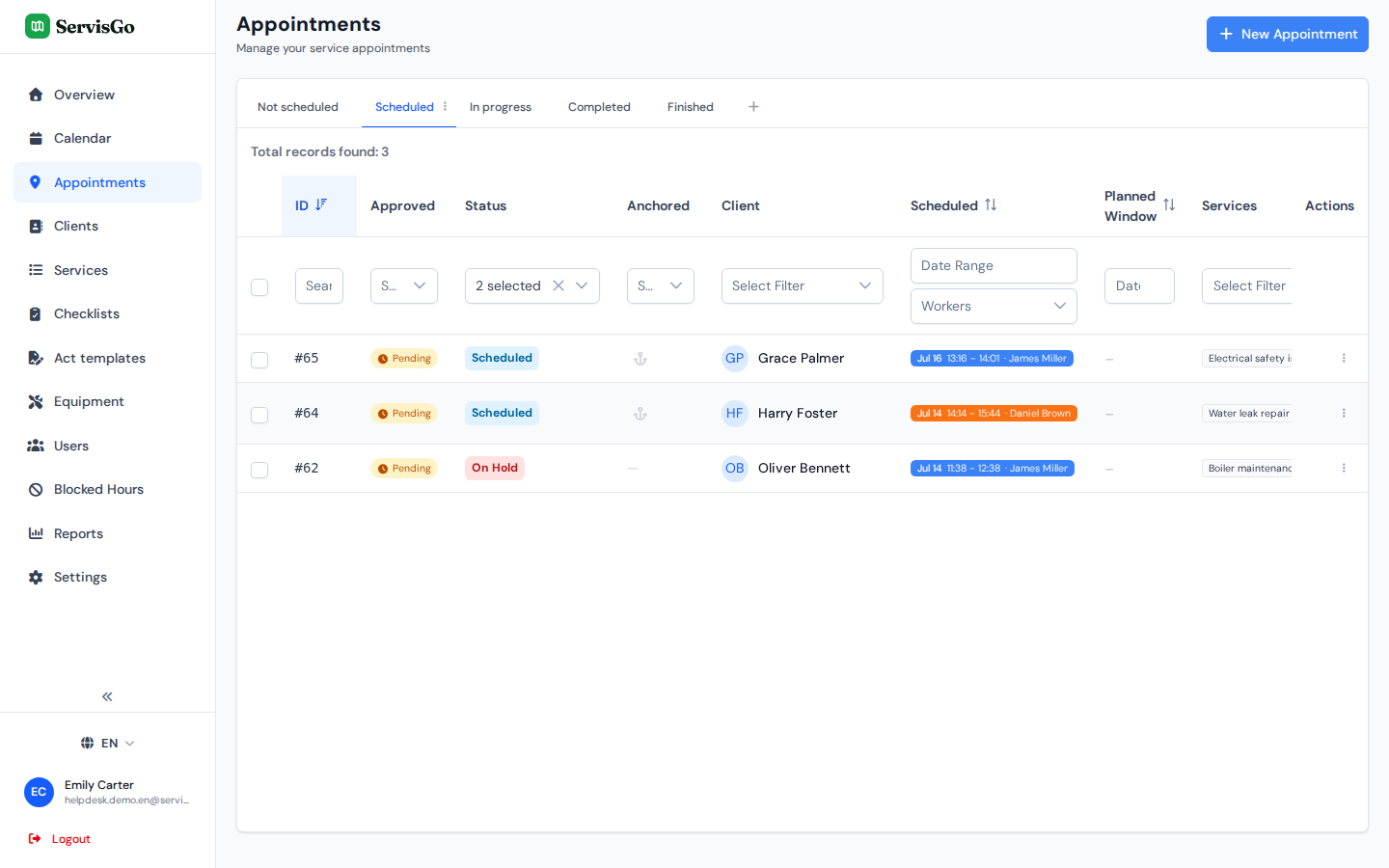Clear the '2 selected' status filter

[558, 285]
